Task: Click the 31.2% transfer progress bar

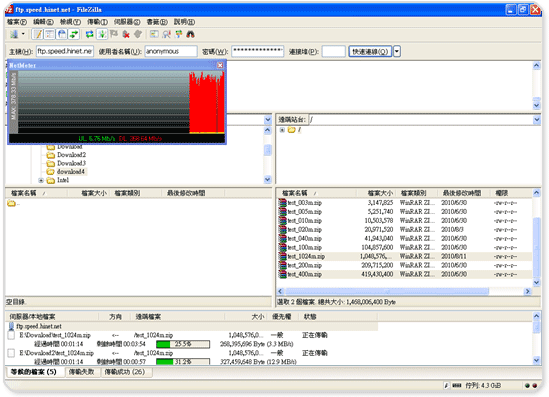Action: tap(183, 361)
